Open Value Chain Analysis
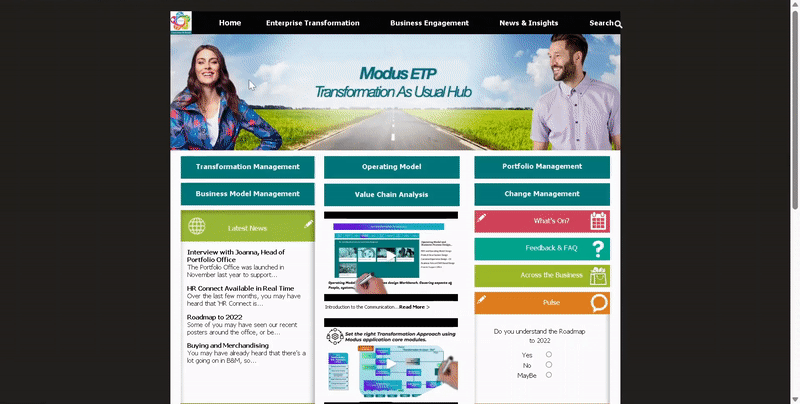Image resolution: width=800 pixels, height=404 pixels. coord(391,194)
